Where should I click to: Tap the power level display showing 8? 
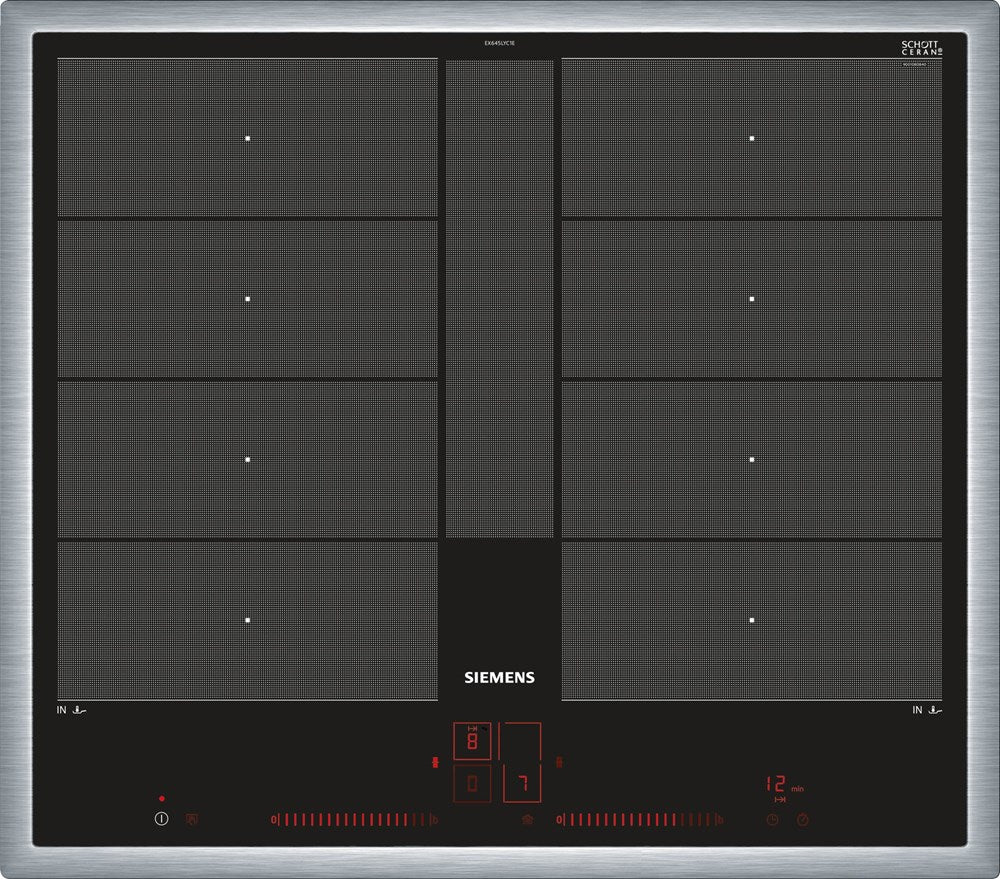point(472,740)
